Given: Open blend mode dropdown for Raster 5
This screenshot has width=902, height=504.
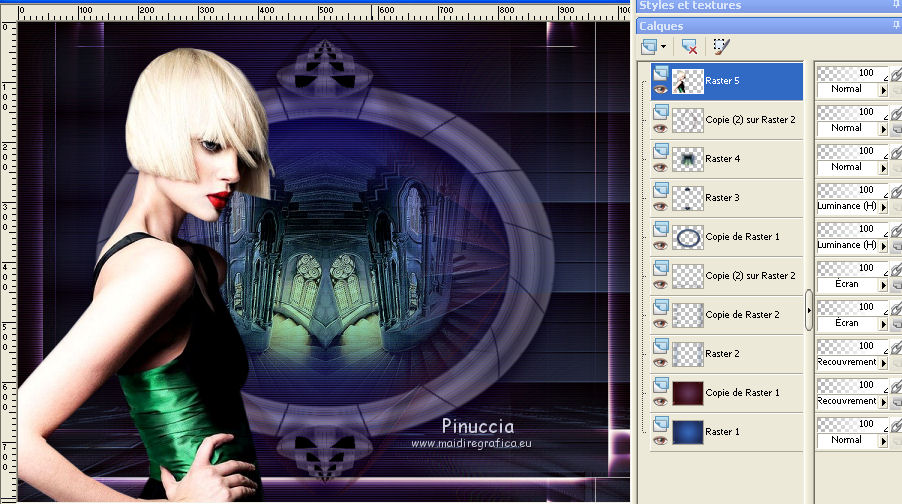Looking at the screenshot, I should click(x=884, y=90).
